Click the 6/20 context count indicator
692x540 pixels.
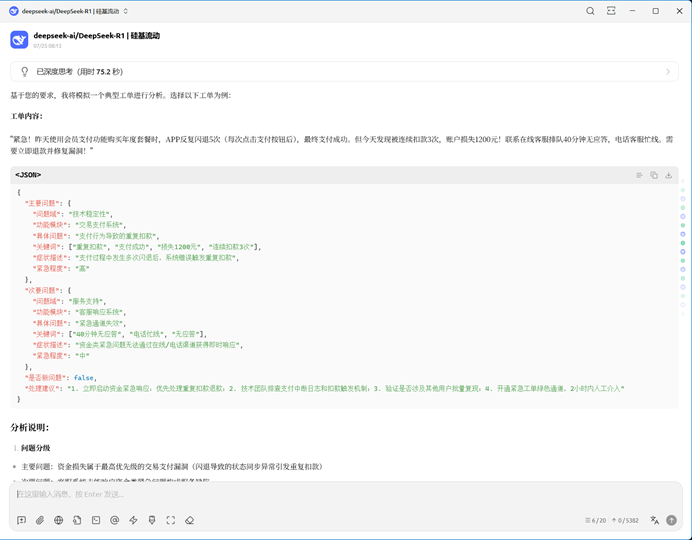click(595, 521)
